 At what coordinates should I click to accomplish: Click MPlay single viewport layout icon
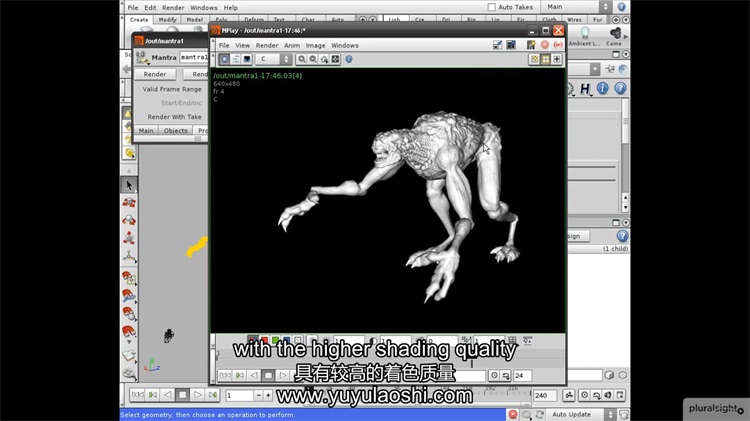pyautogui.click(x=557, y=59)
